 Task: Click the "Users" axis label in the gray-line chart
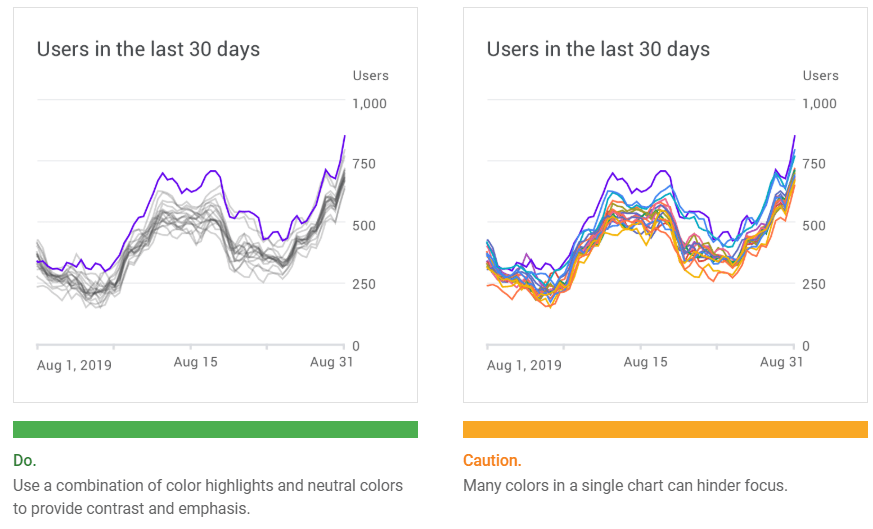pyautogui.click(x=370, y=76)
